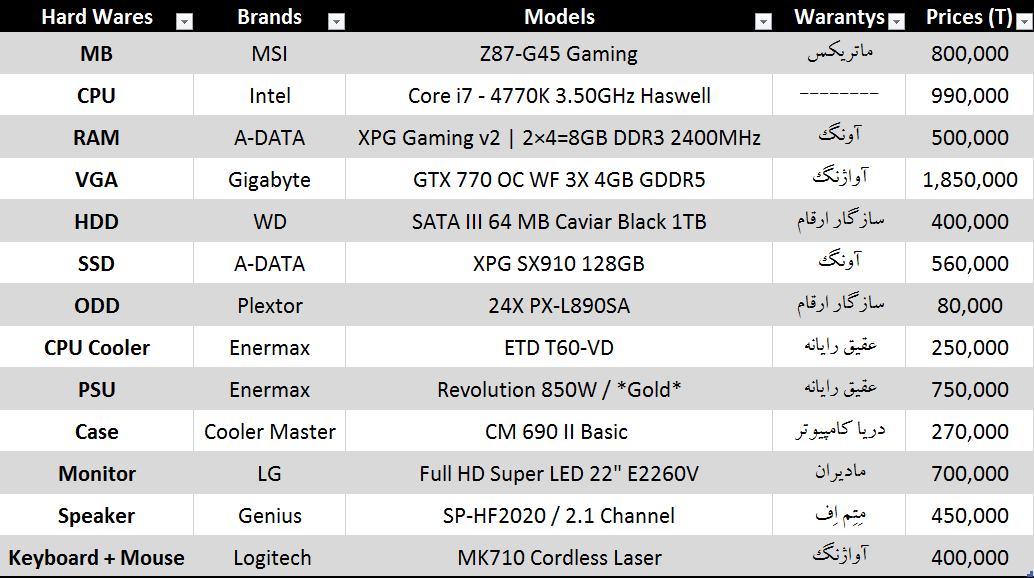Click the Gigabyte brand cell
Image resolution: width=1034 pixels, height=578 pixels.
(x=269, y=180)
